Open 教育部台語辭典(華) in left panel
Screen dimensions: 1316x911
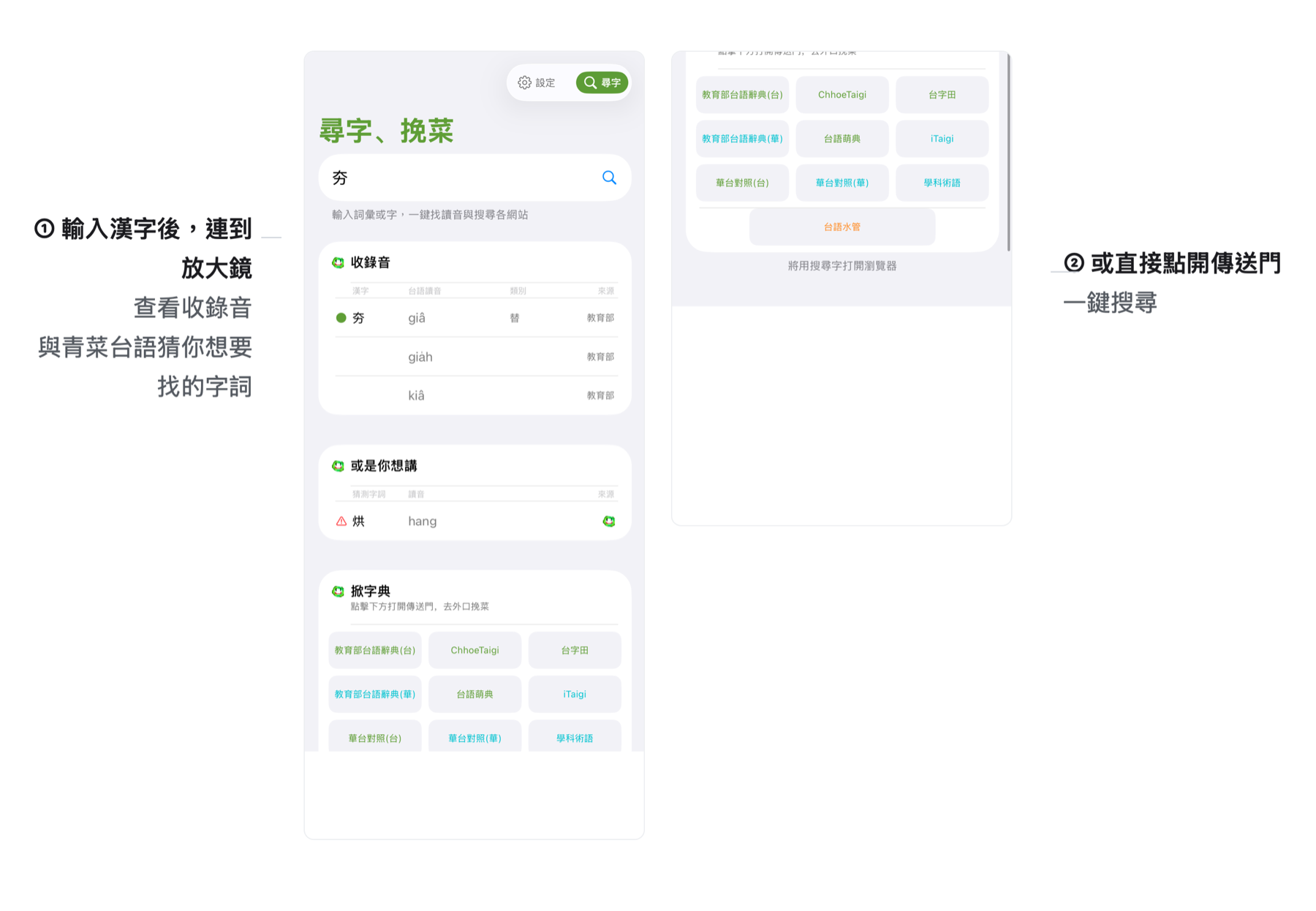[375, 694]
